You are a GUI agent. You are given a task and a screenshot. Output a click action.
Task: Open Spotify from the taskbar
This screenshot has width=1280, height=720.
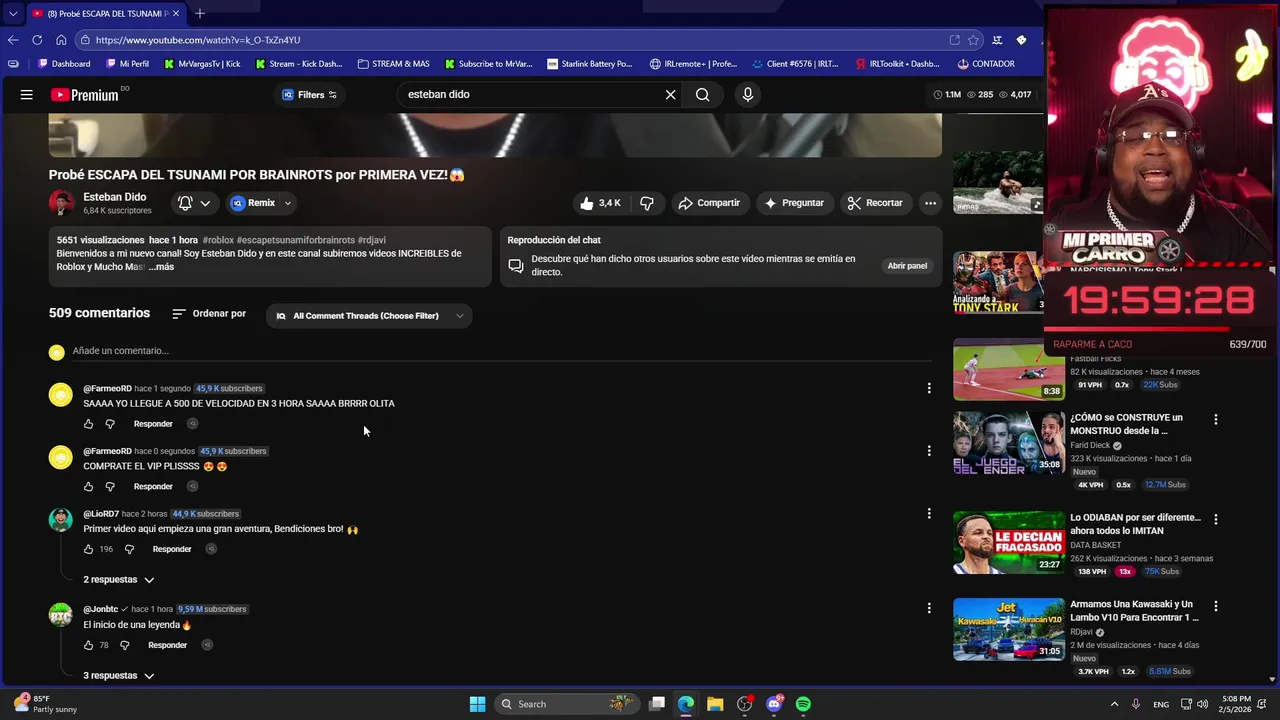point(803,704)
